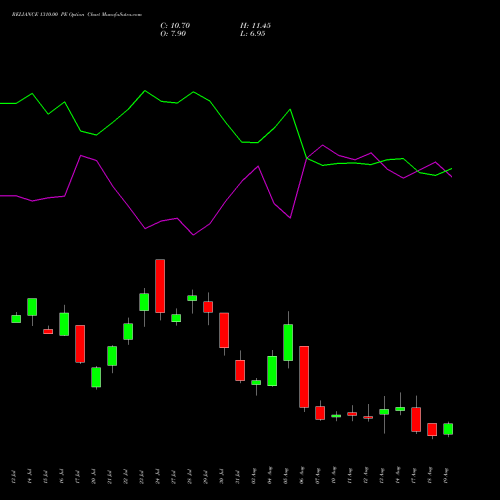Click the 24 Jul date label

(x=158, y=477)
